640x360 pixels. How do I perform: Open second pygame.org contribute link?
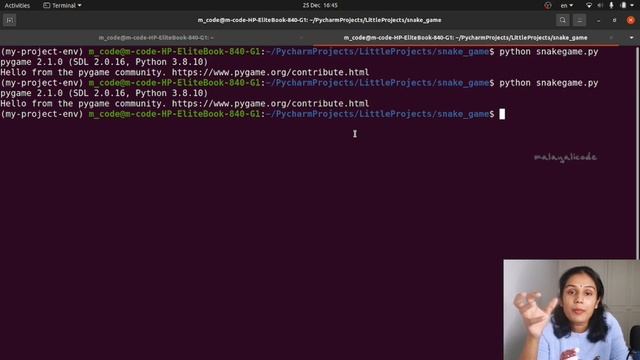pos(270,104)
